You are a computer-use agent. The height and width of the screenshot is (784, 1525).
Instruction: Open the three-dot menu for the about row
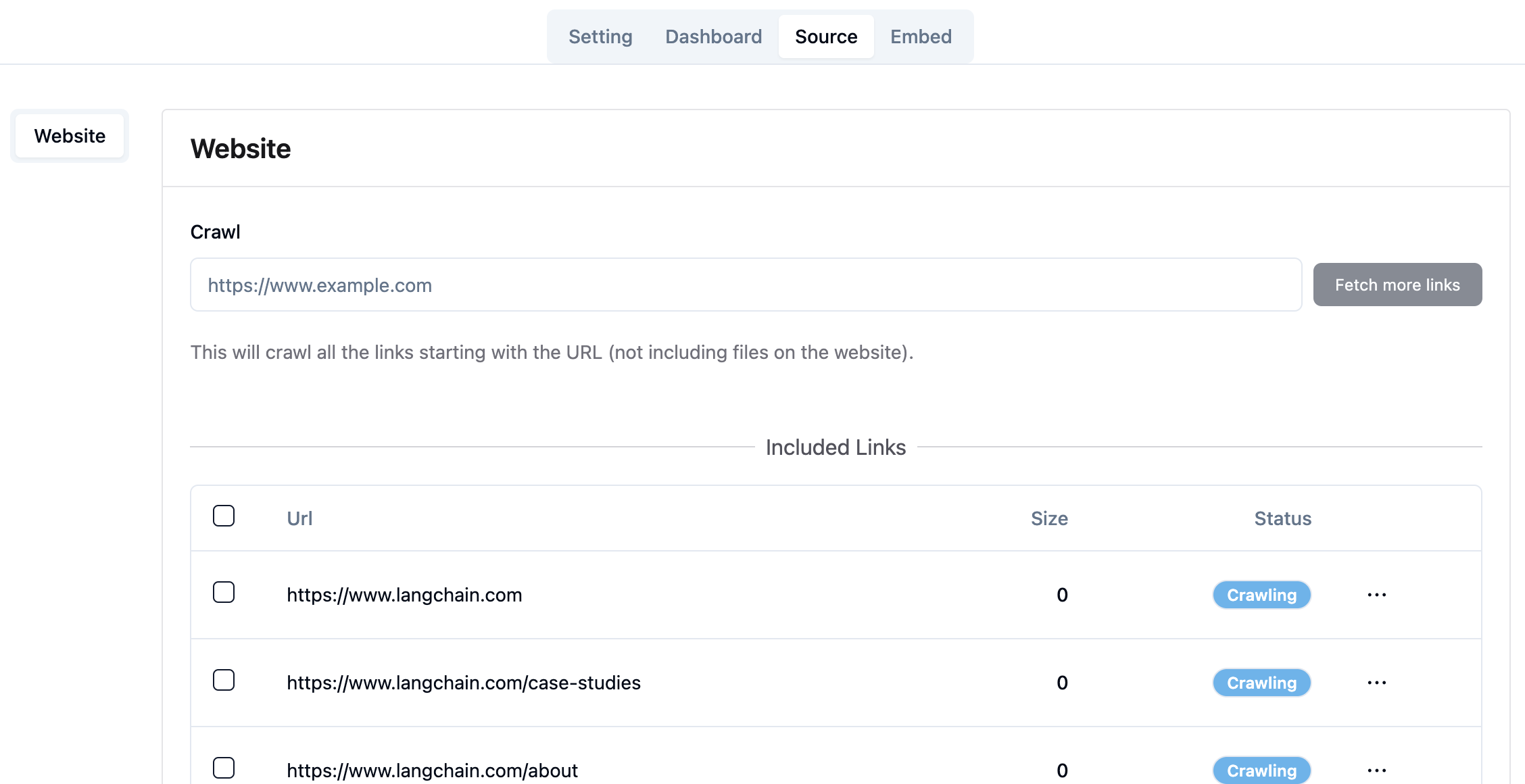[1376, 770]
